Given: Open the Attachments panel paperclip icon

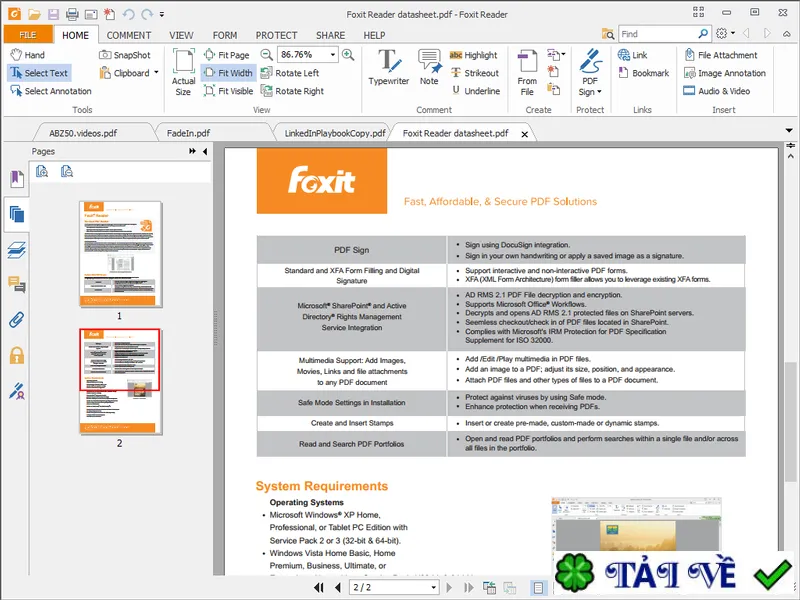Looking at the screenshot, I should click(x=17, y=320).
